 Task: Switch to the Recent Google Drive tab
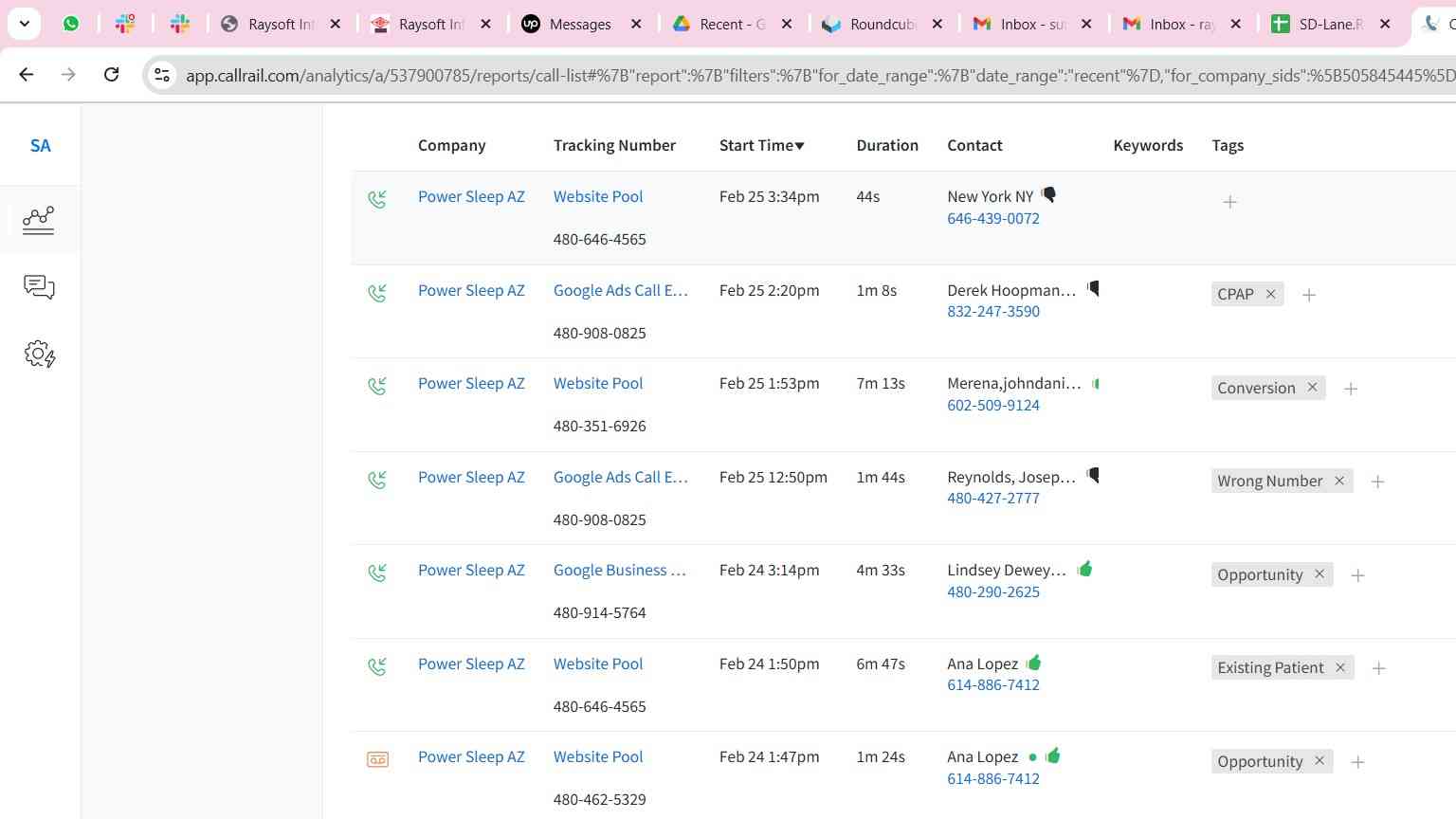[731, 24]
